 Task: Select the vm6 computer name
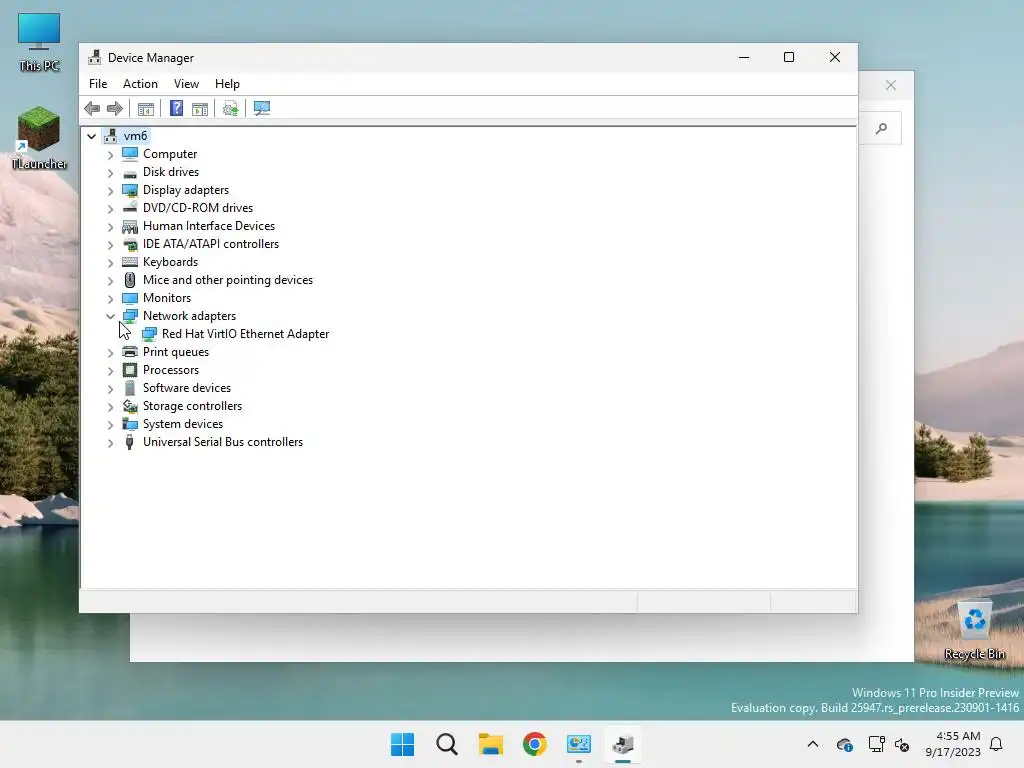(135, 136)
